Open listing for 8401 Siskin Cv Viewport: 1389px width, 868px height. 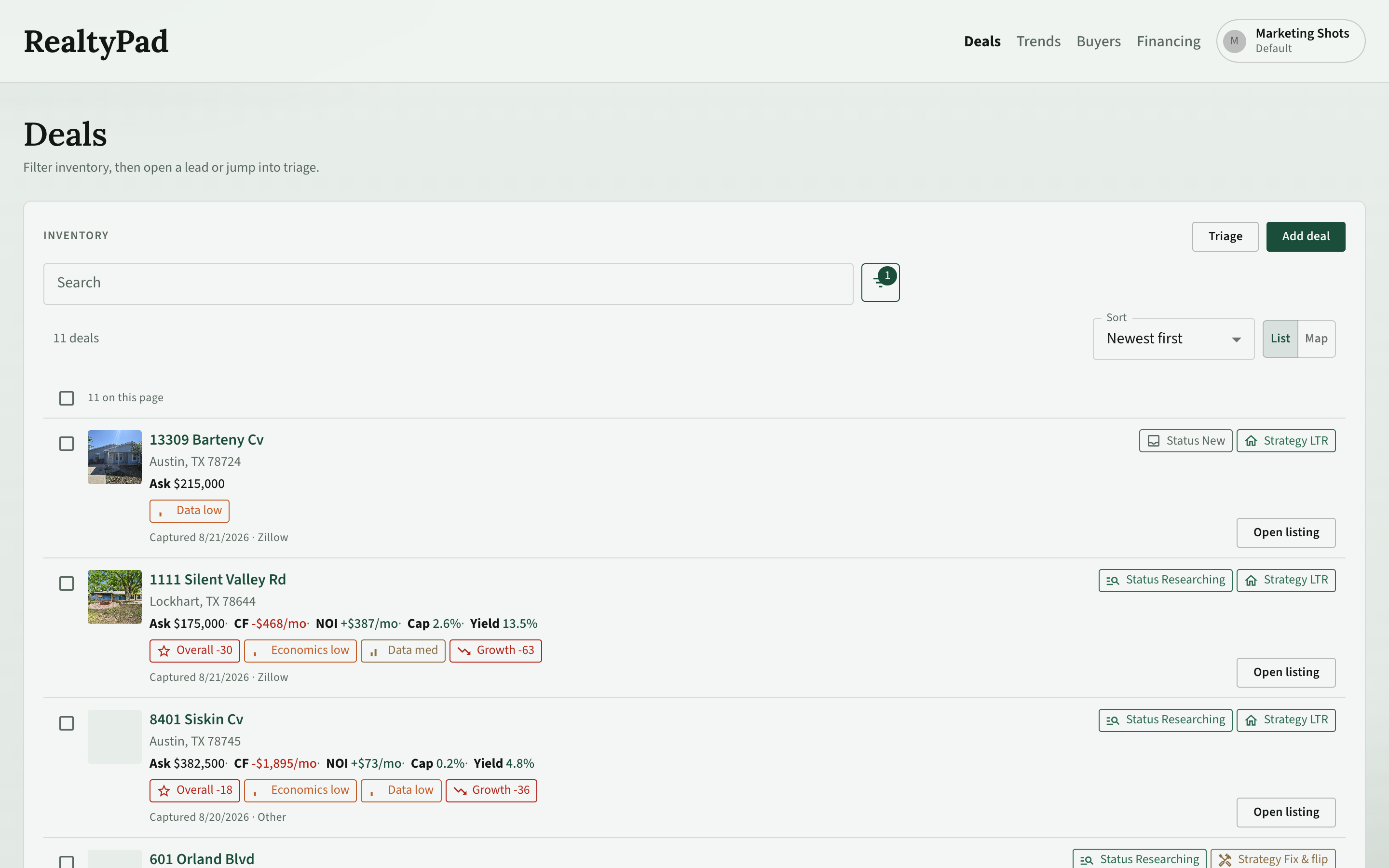[1286, 813]
